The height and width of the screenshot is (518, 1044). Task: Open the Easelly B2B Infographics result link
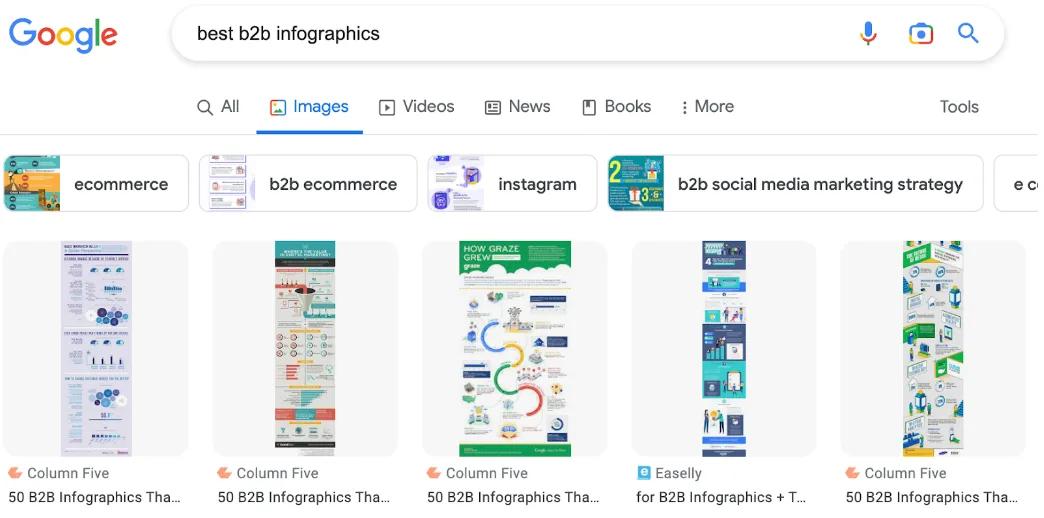coord(720,497)
